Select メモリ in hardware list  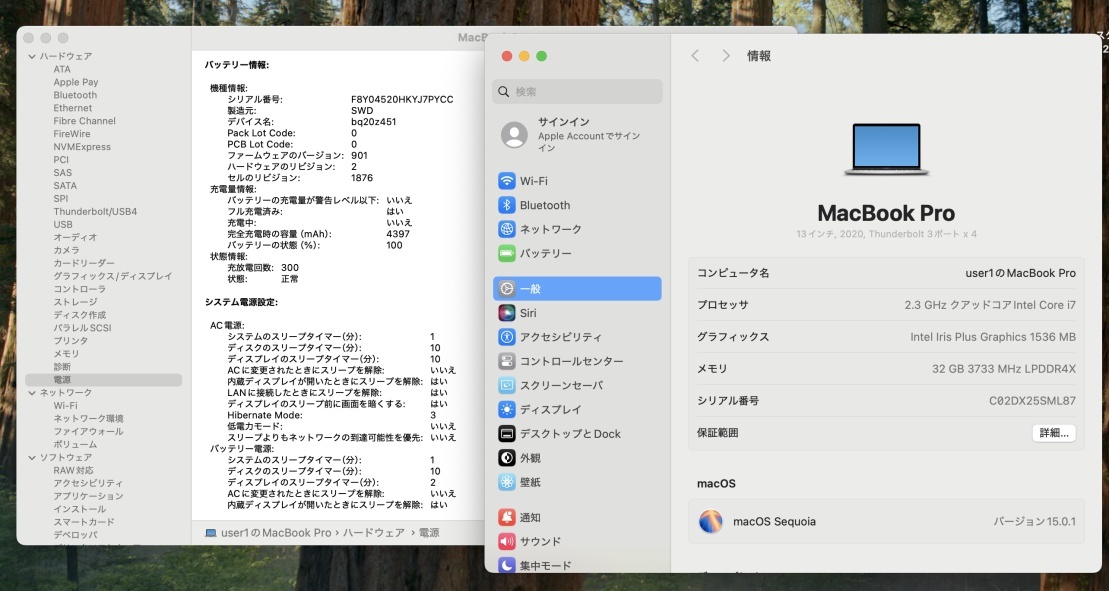point(66,353)
